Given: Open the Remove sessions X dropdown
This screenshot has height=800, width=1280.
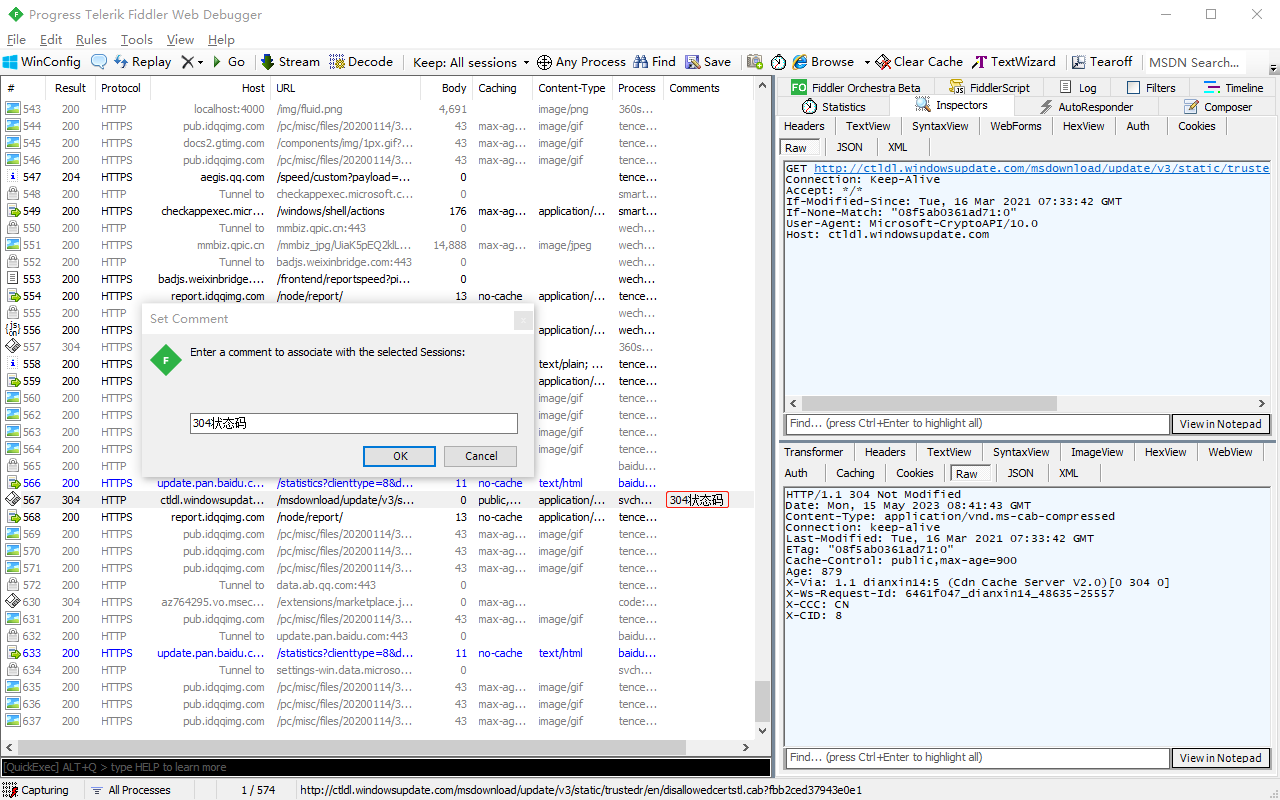Looking at the screenshot, I should (x=191, y=62).
